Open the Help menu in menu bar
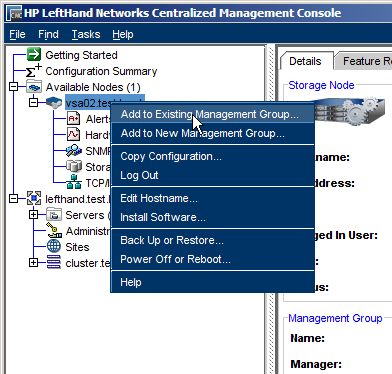This screenshot has width=392, height=374. click(123, 34)
